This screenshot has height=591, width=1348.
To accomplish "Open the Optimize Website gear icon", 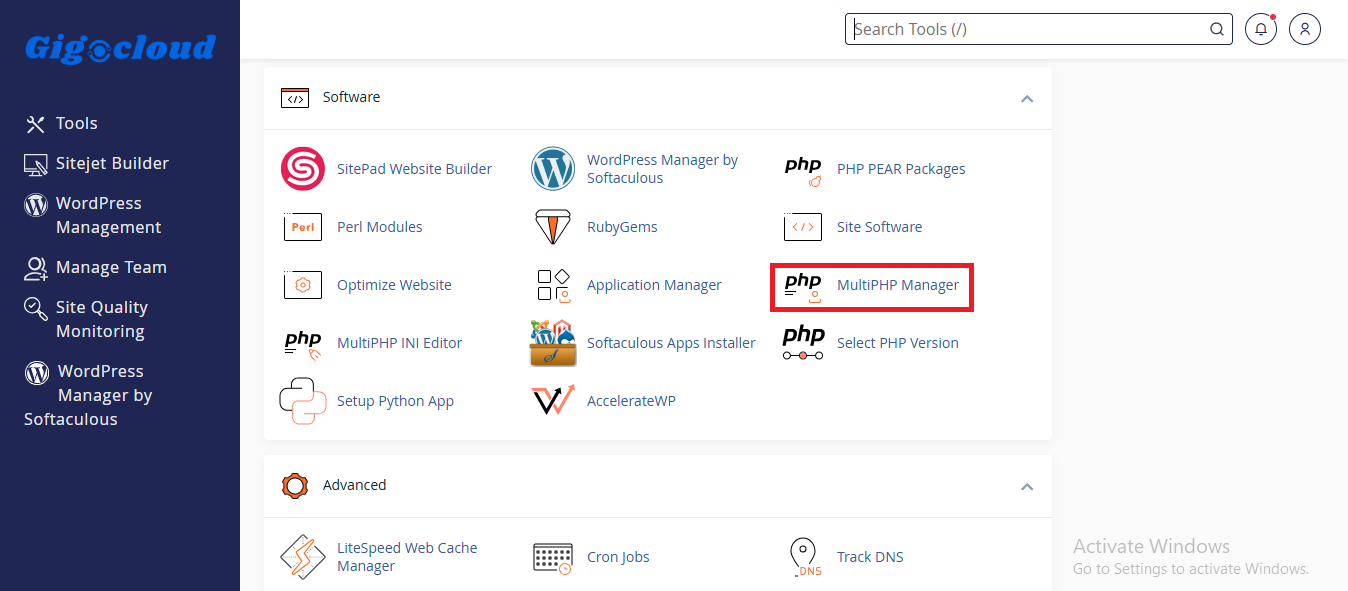I will point(302,285).
